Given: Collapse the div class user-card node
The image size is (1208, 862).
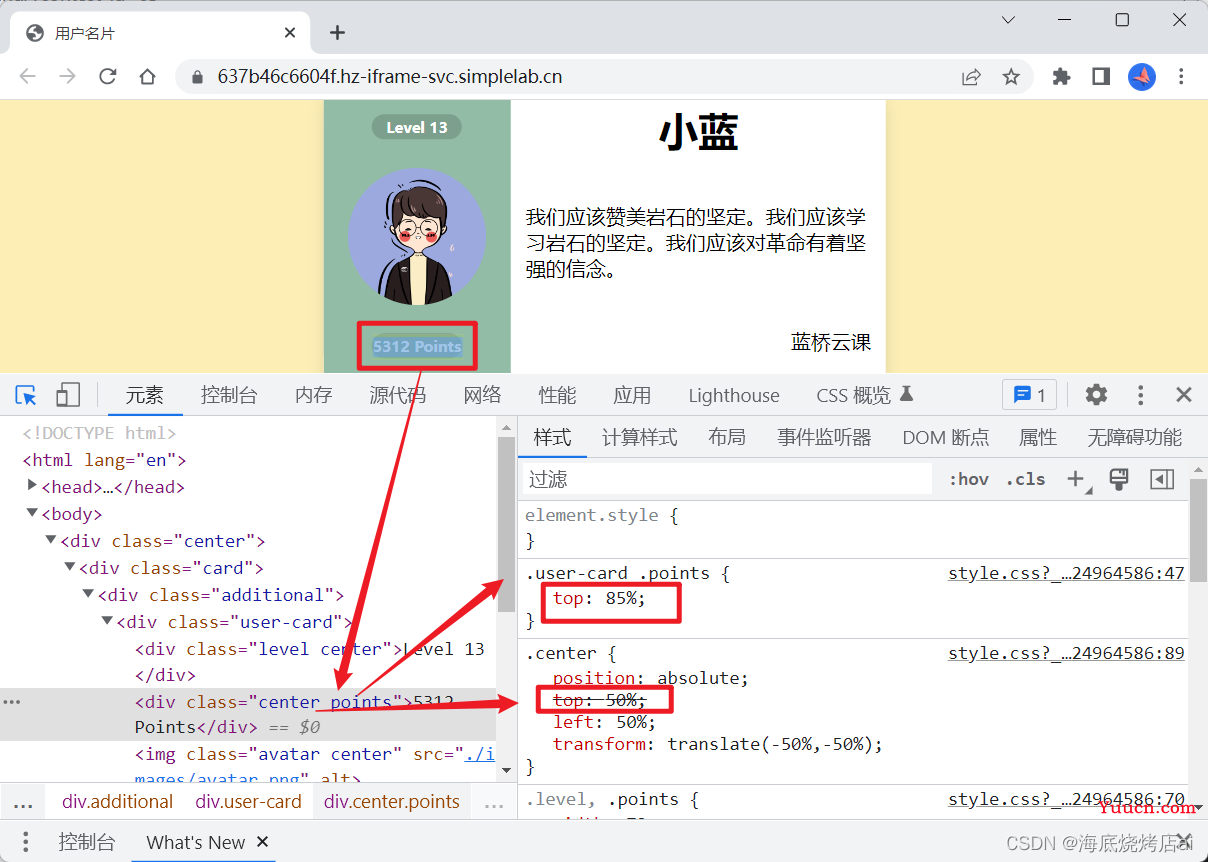Looking at the screenshot, I should coord(107,621).
